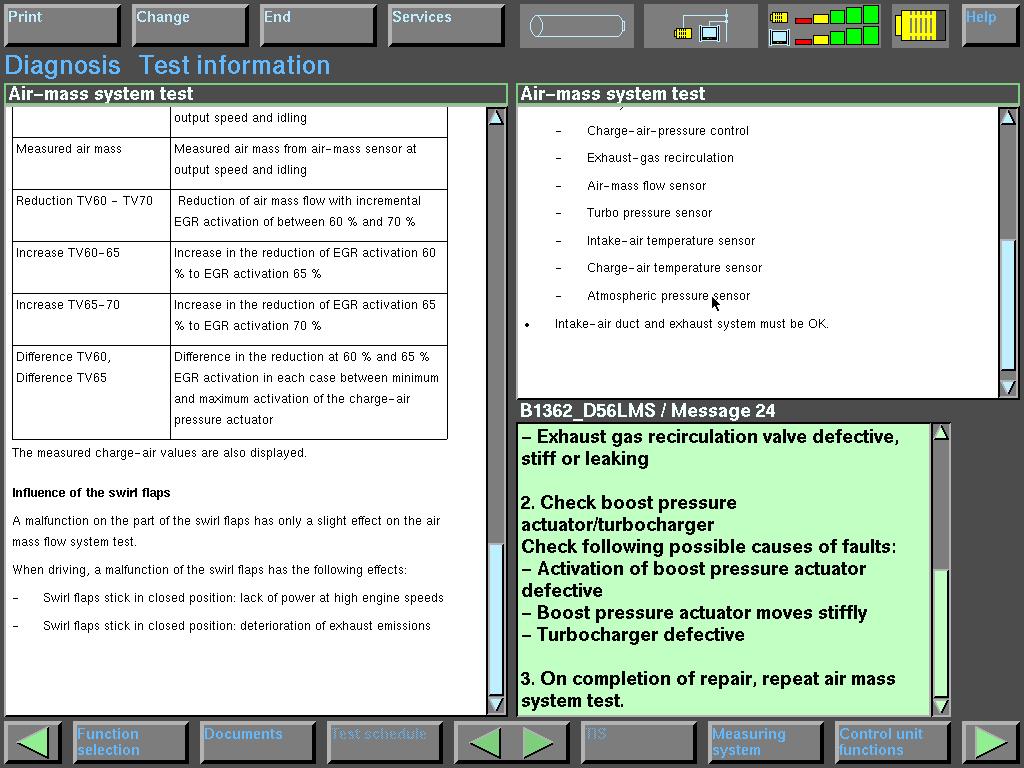The width and height of the screenshot is (1024, 768).
Task: Click the left arrow in the center bottom pager
Action: [x=485, y=742]
